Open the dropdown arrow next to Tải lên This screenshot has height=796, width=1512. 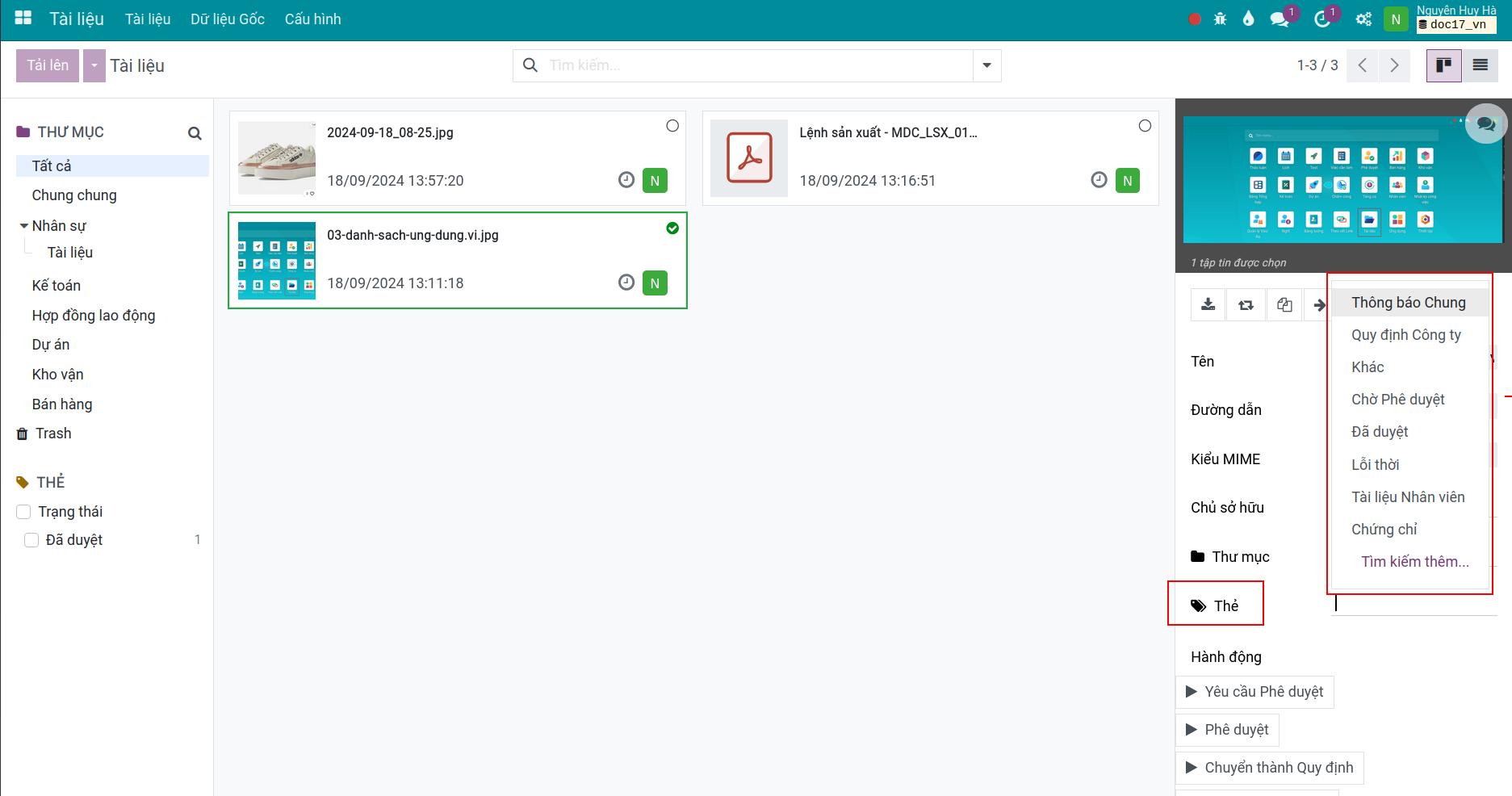click(94, 65)
